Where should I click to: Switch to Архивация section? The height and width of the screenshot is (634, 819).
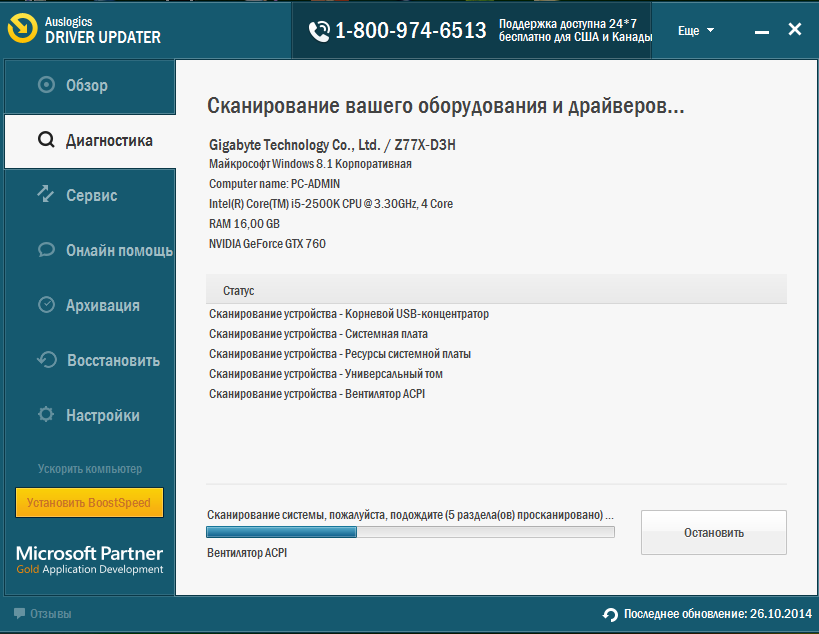tap(90, 306)
